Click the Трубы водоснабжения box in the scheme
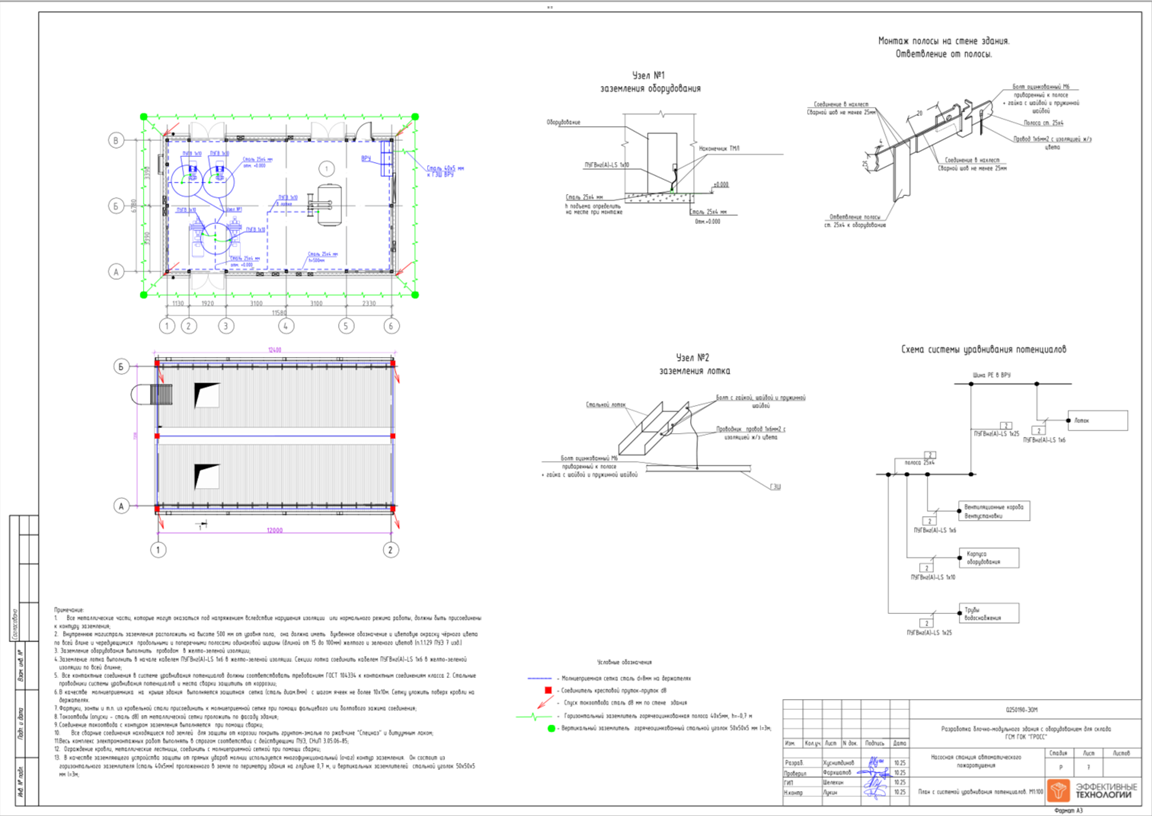Screen dimensions: 1152x816 (x=989, y=613)
